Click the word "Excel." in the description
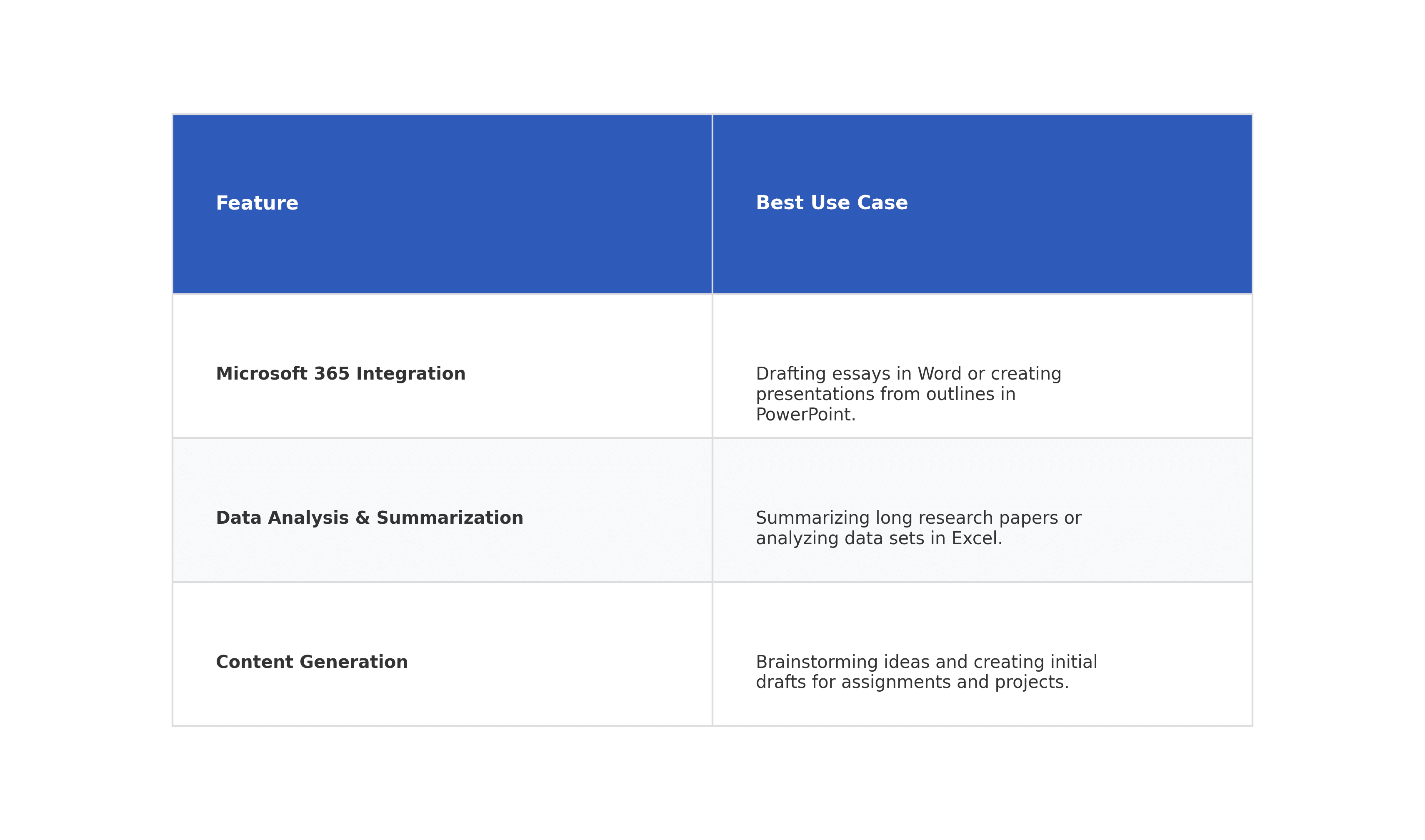1425x840 pixels. pos(977,538)
